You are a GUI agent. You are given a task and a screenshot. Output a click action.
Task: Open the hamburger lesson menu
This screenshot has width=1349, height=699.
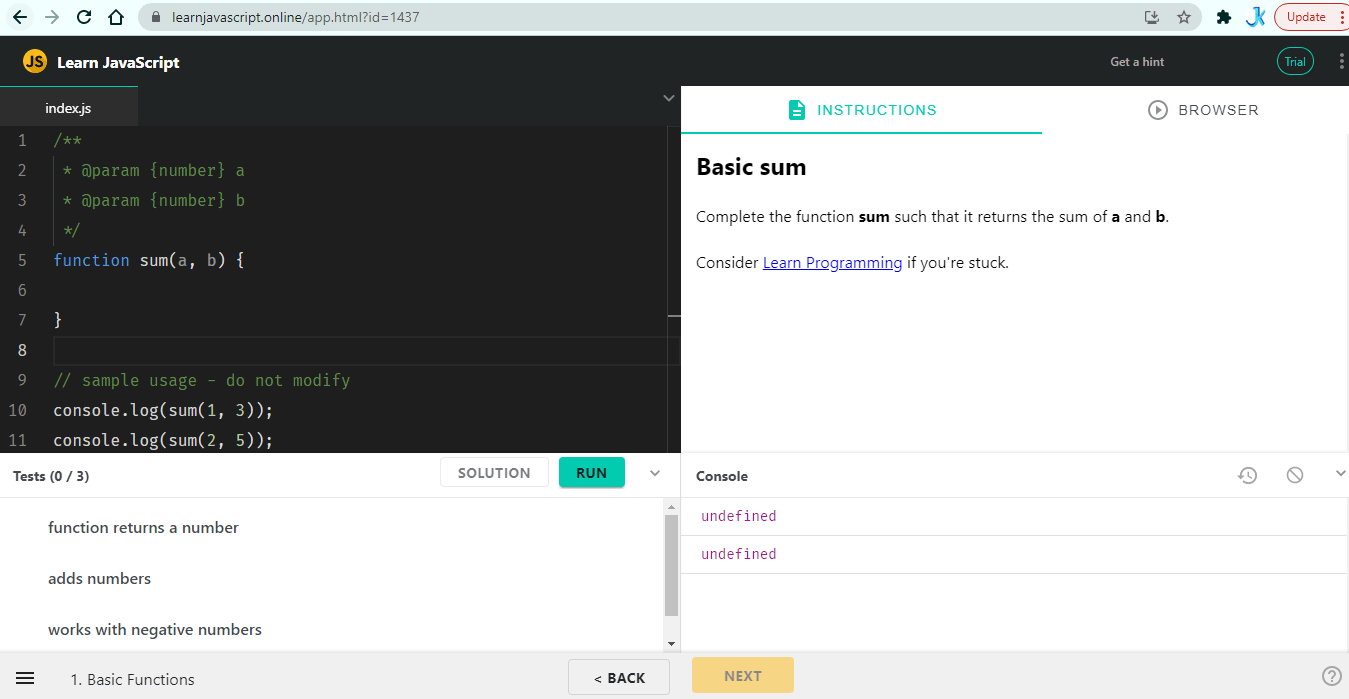coord(25,677)
